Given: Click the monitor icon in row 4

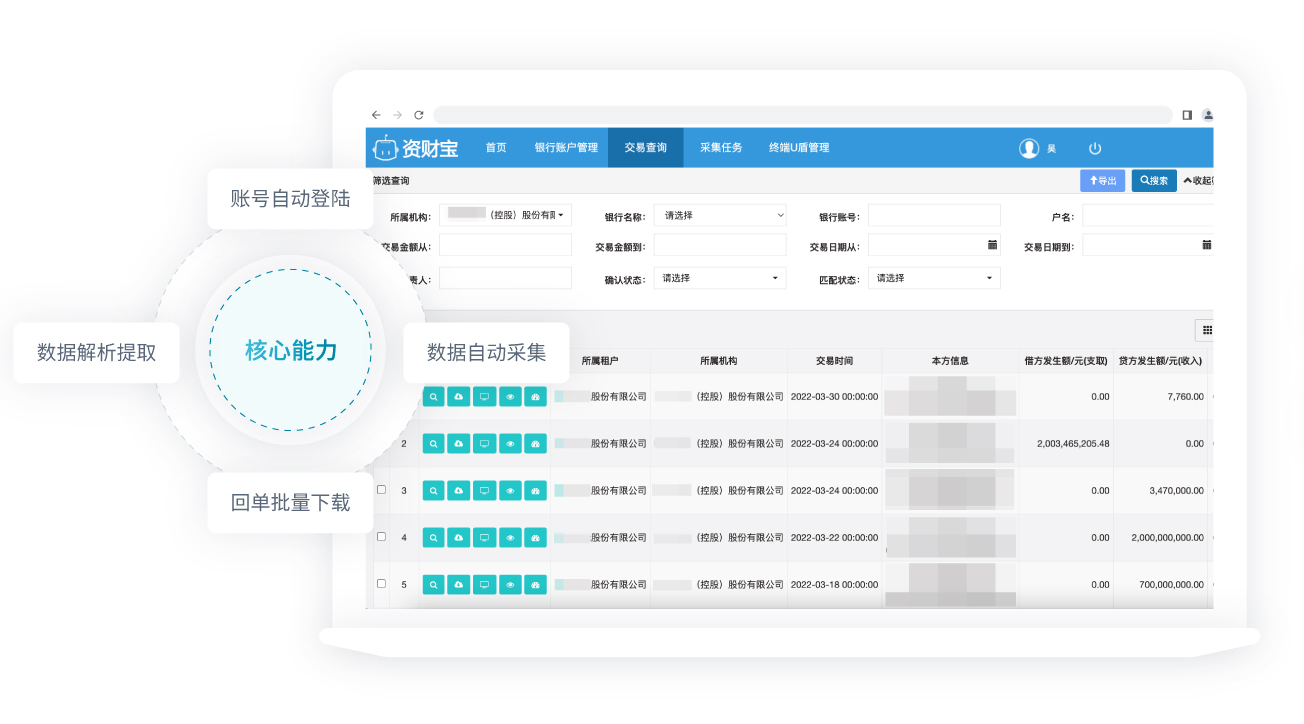Looking at the screenshot, I should (x=484, y=537).
